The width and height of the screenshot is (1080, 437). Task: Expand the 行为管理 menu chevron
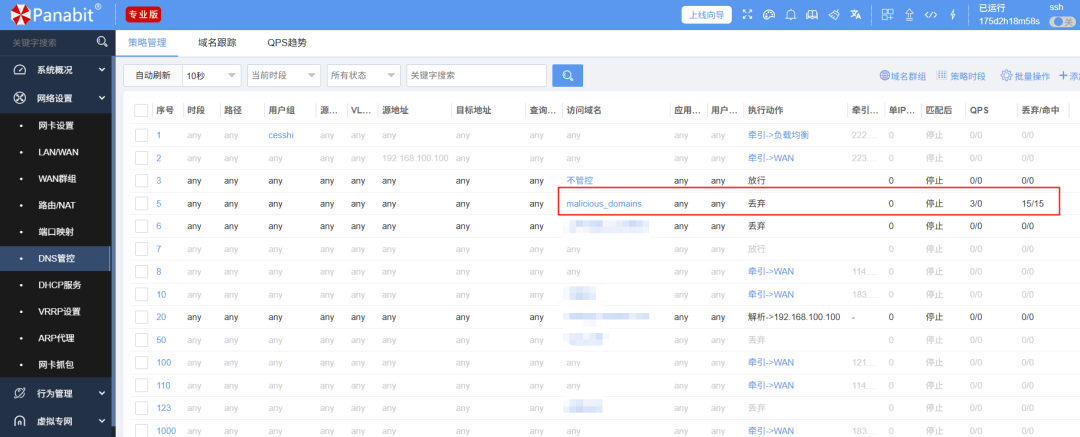tap(102, 393)
